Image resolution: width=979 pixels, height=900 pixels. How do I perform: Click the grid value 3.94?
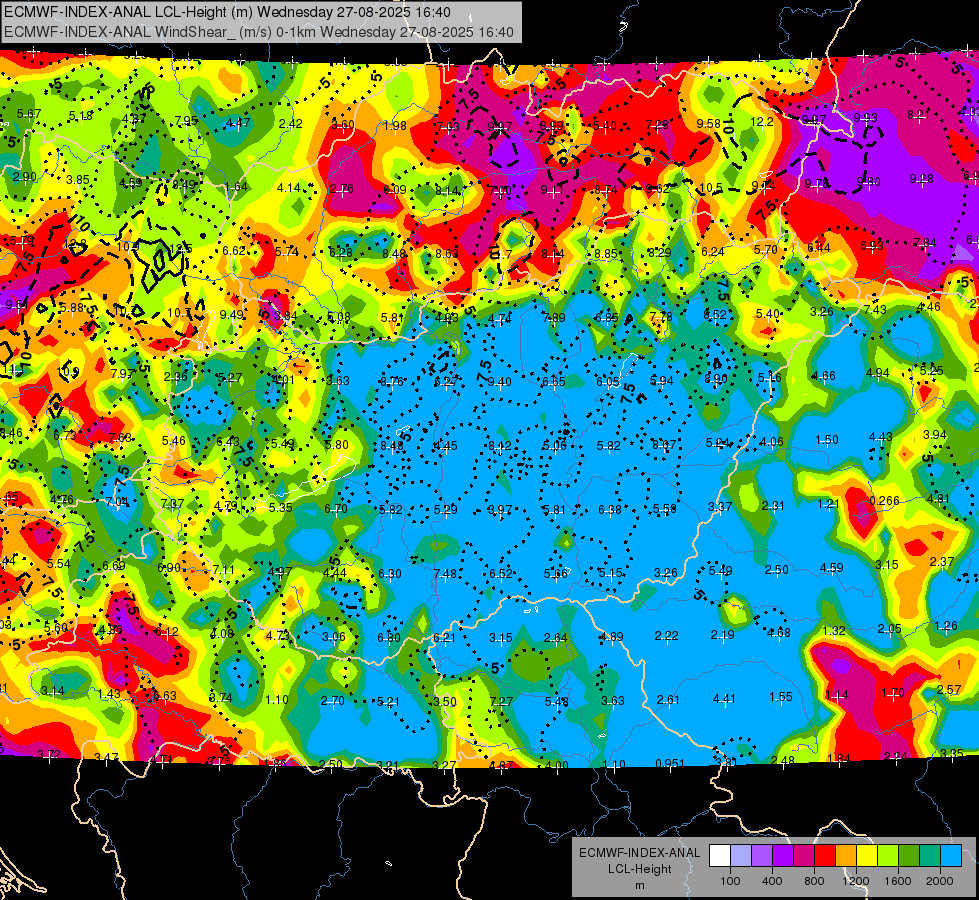pos(935,435)
